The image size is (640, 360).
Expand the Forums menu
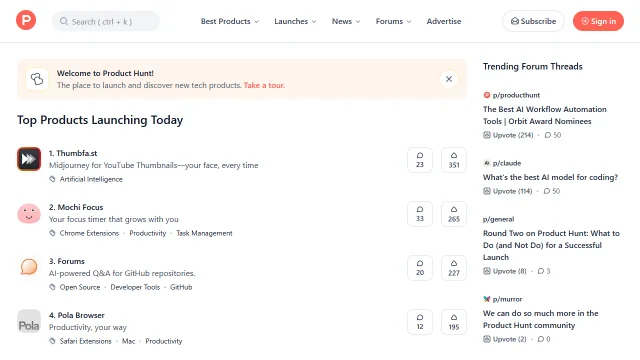[393, 21]
